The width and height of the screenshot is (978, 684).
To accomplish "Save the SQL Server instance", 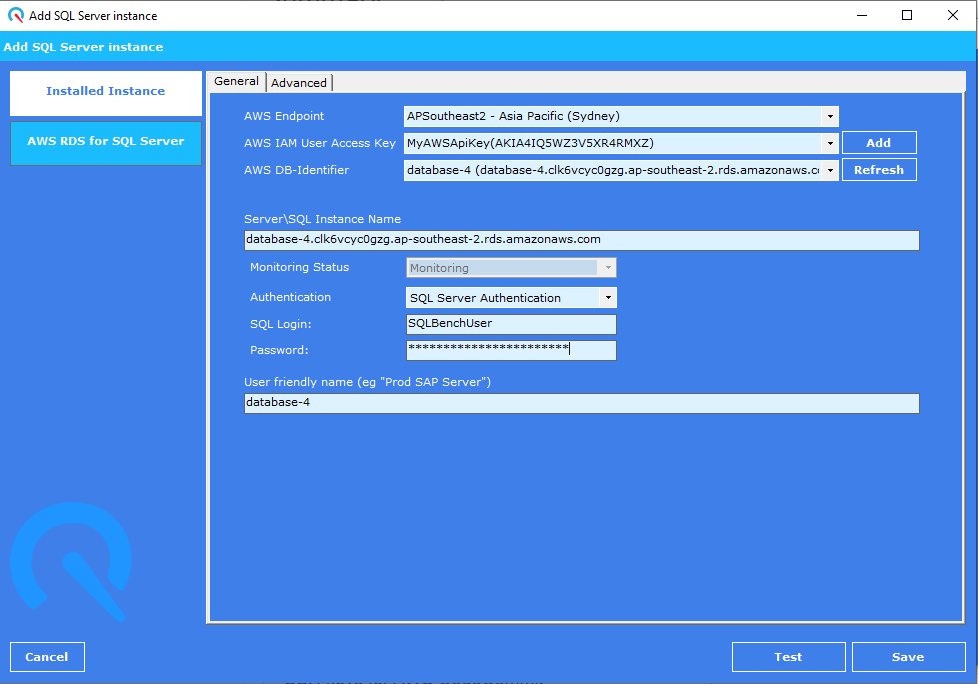I will (x=907, y=657).
